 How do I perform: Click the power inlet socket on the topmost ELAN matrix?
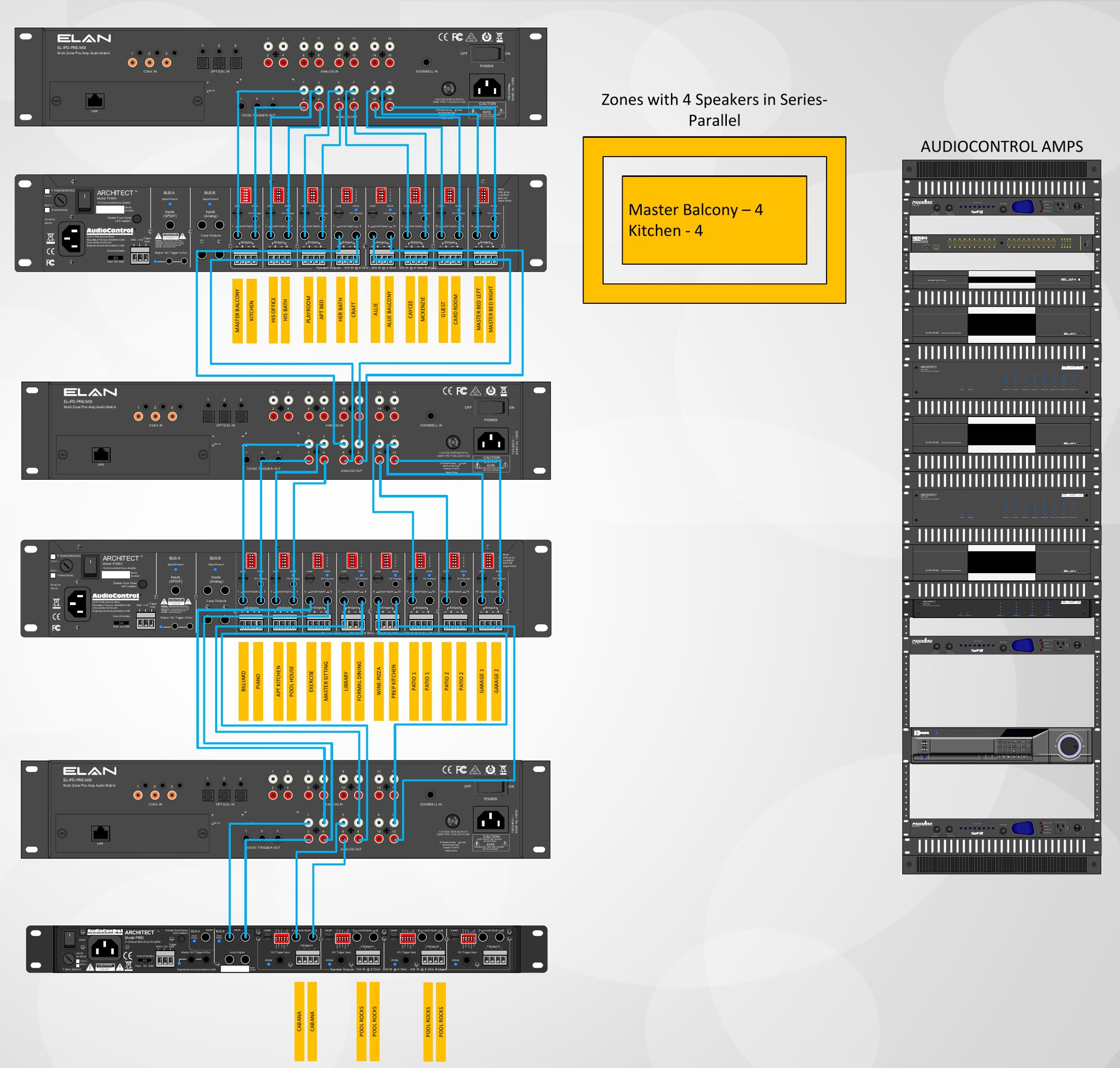pos(487,87)
